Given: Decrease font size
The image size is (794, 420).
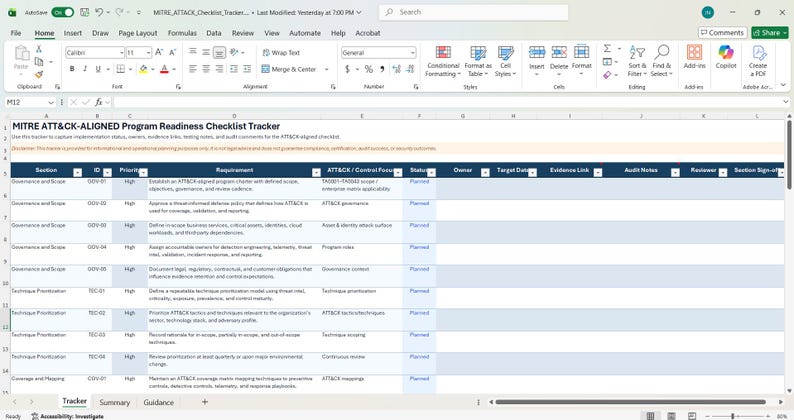Looking at the screenshot, I should point(172,52).
